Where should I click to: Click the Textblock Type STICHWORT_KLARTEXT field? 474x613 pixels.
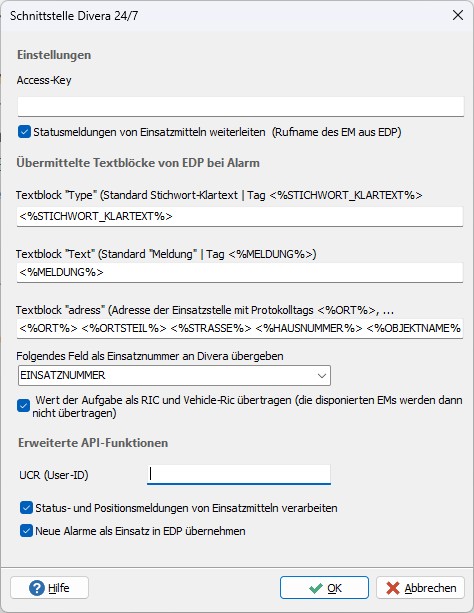(240, 217)
